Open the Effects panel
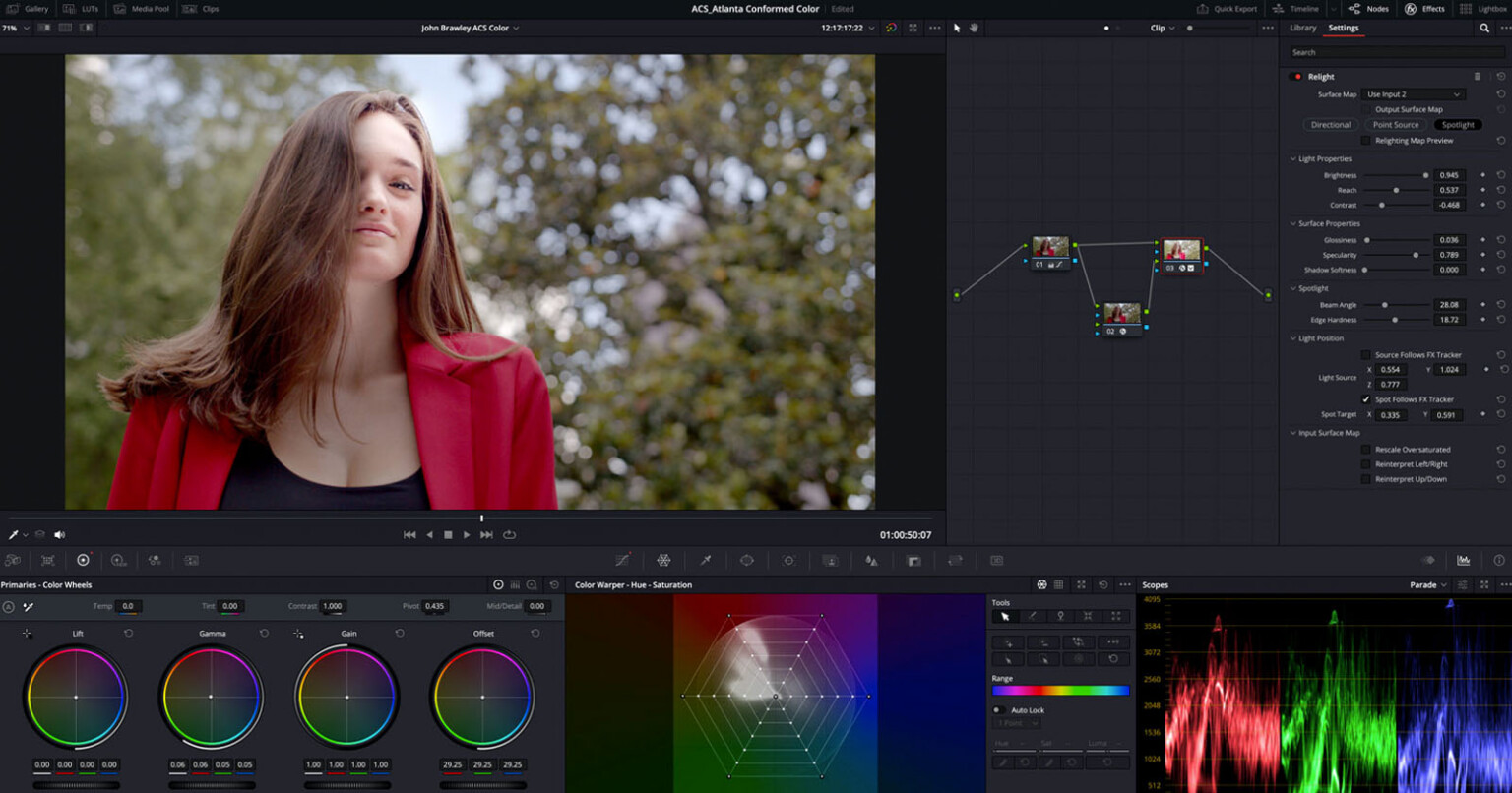 coord(1427,9)
